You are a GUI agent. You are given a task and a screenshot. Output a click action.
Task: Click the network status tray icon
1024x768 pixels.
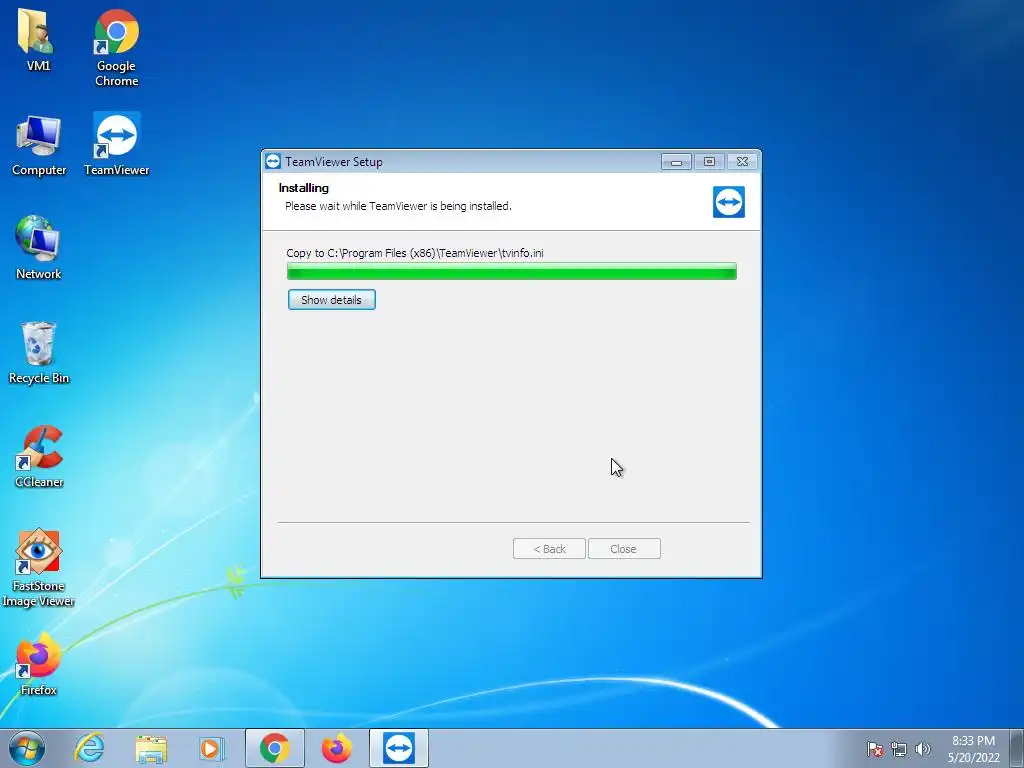click(899, 749)
